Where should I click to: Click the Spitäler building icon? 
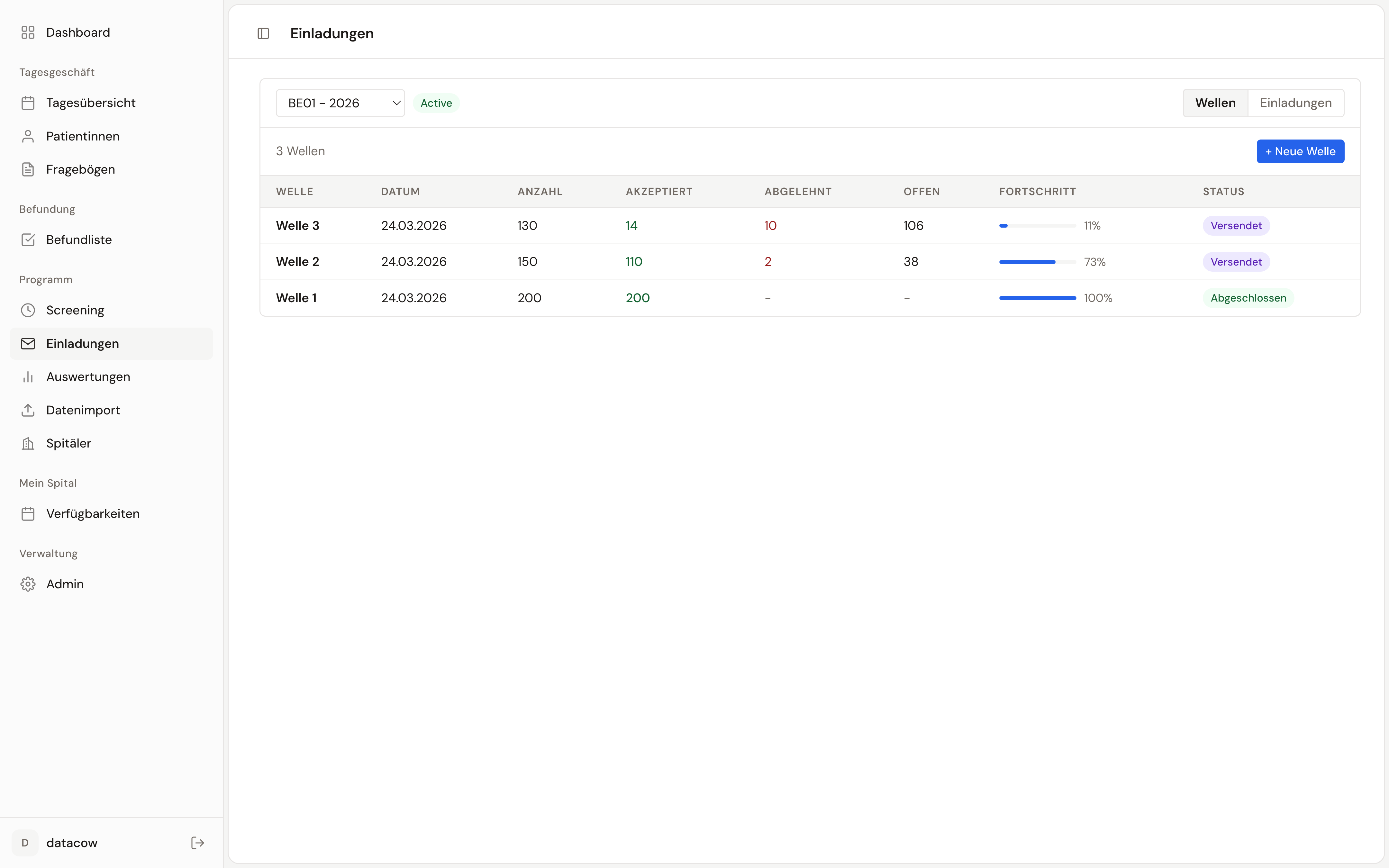(x=28, y=443)
